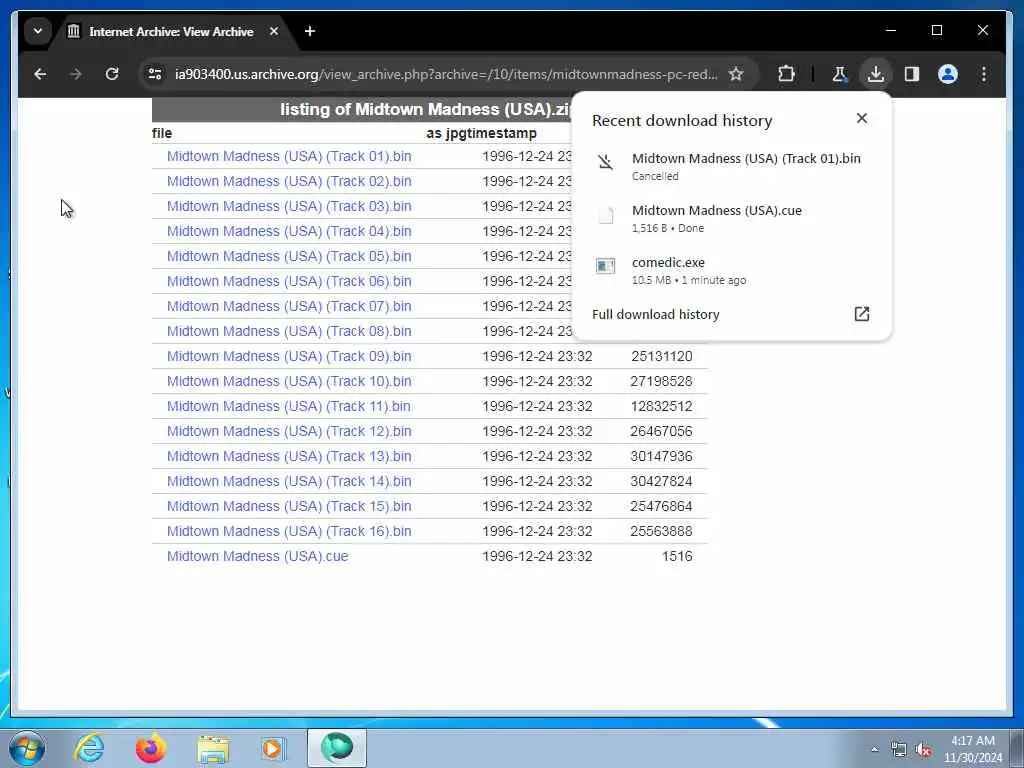Open Track 16.bin file link
The height and width of the screenshot is (768, 1024).
click(x=289, y=531)
